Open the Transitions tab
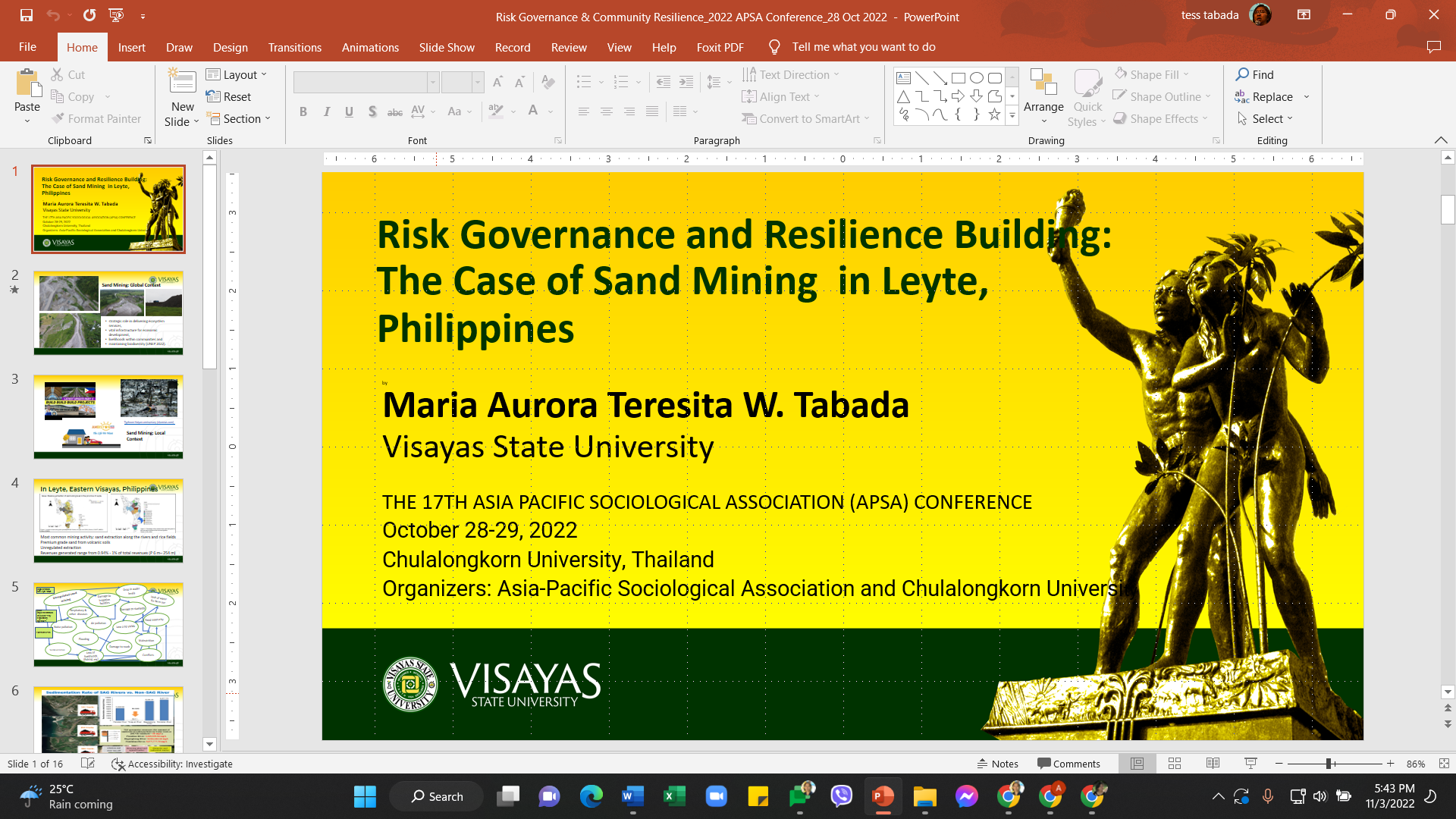Screen dimensions: 1456x819 [x=294, y=47]
